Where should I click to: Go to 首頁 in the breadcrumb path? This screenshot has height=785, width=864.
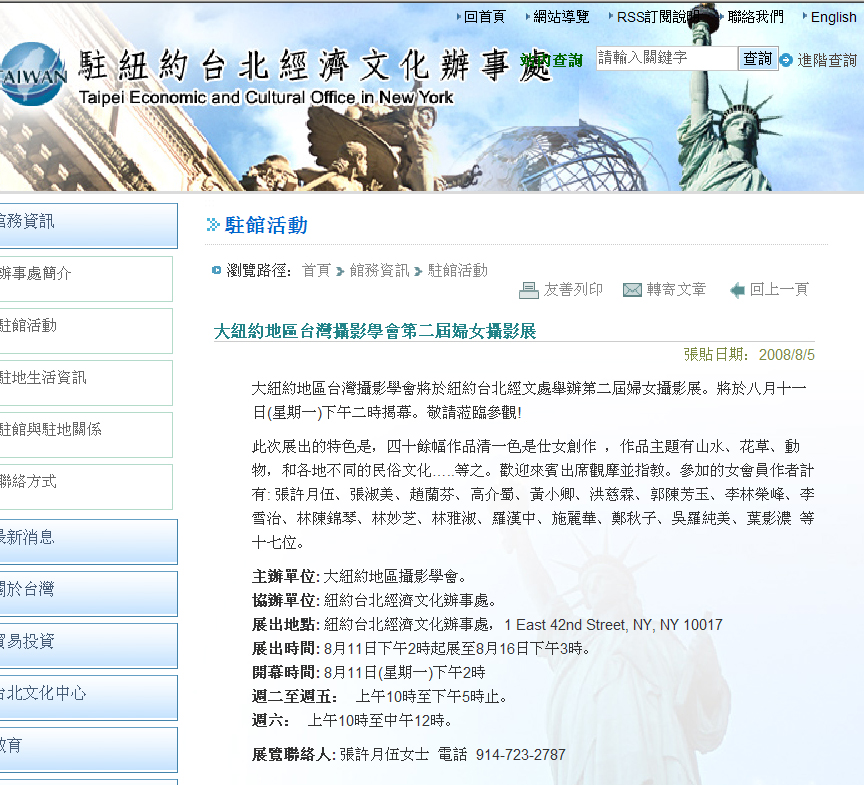click(316, 270)
